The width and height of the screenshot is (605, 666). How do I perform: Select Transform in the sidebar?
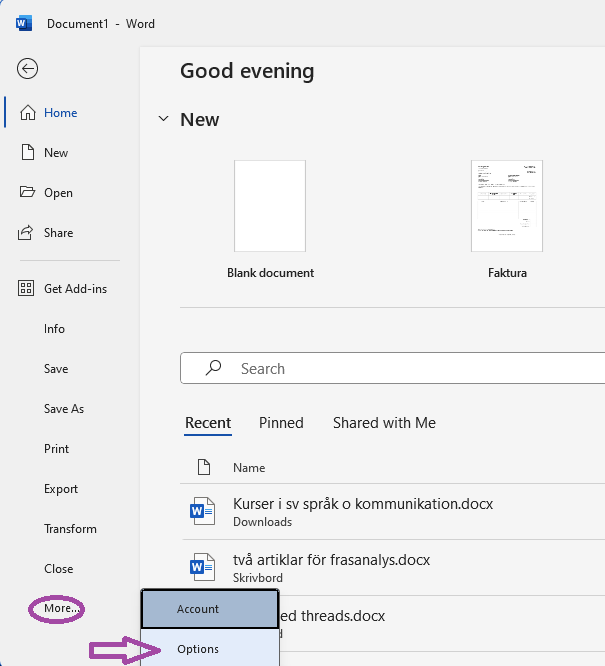pyautogui.click(x=70, y=529)
